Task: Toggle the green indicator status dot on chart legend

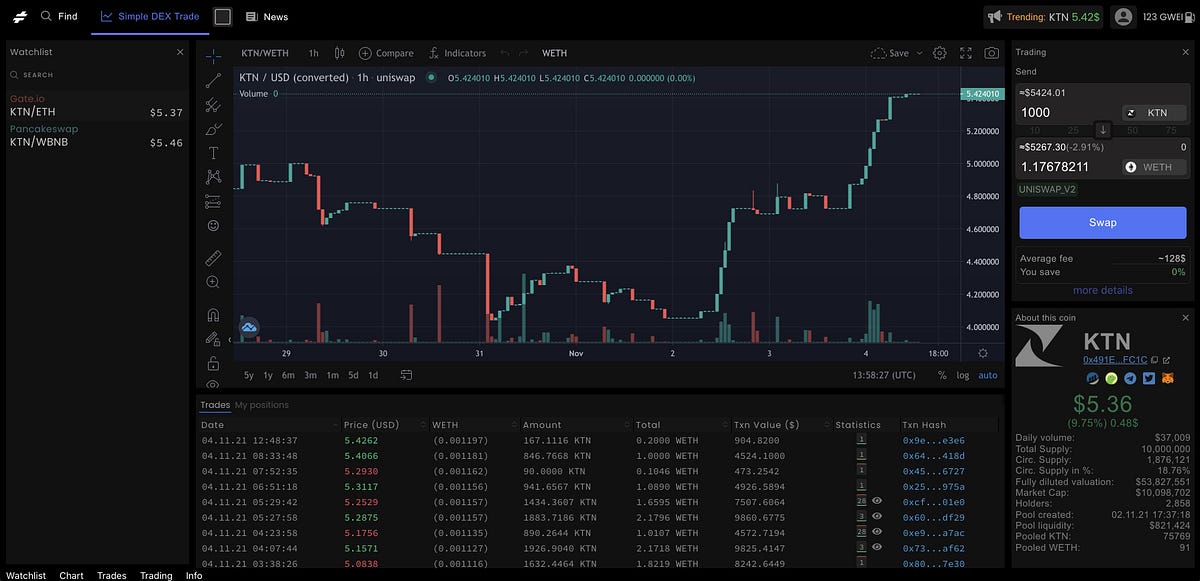Action: 431,77
